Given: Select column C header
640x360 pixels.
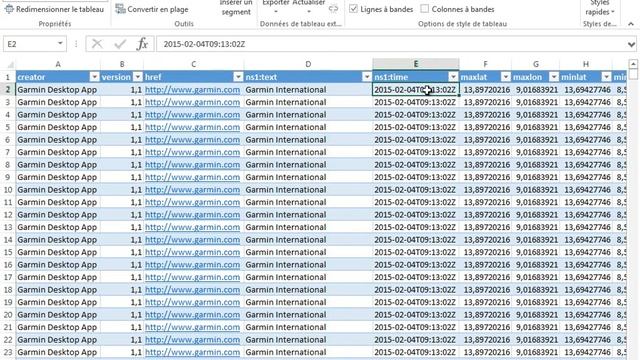Looking at the screenshot, I should click(193, 64).
